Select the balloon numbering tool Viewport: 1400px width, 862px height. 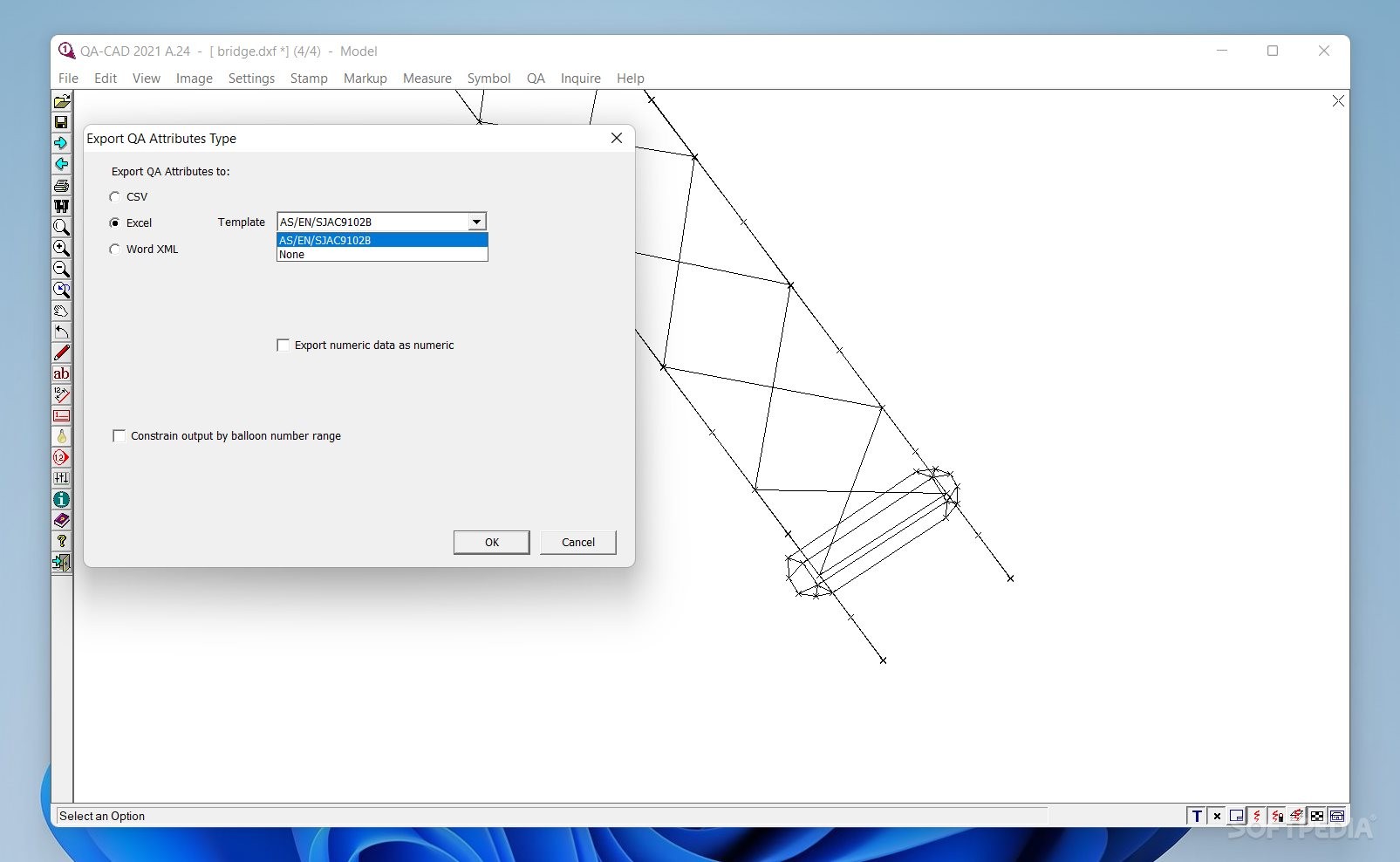point(61,458)
